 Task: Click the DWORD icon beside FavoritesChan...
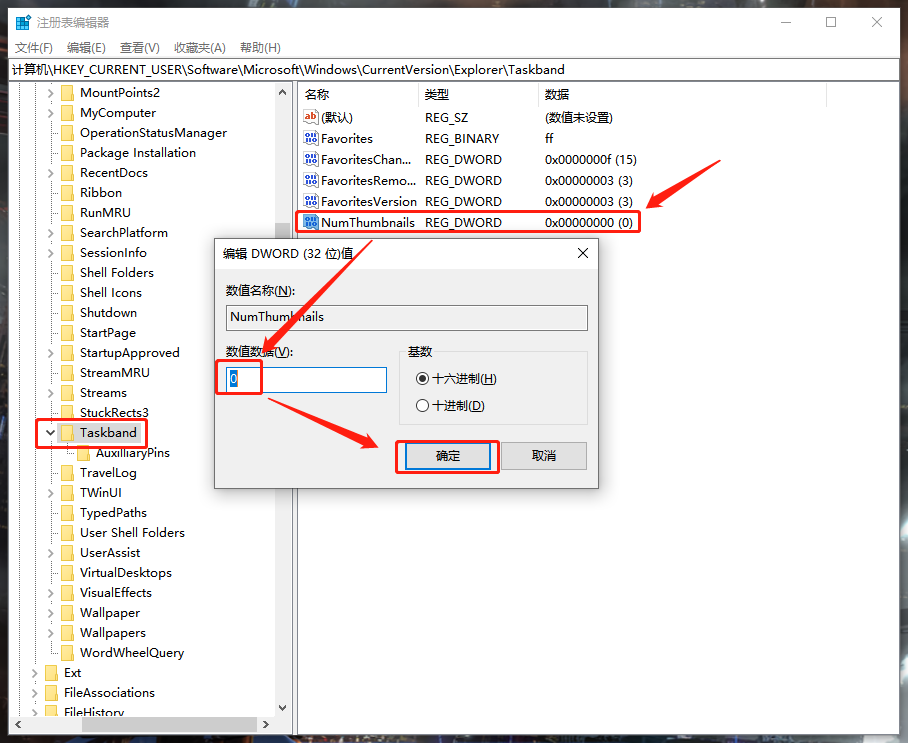(309, 159)
